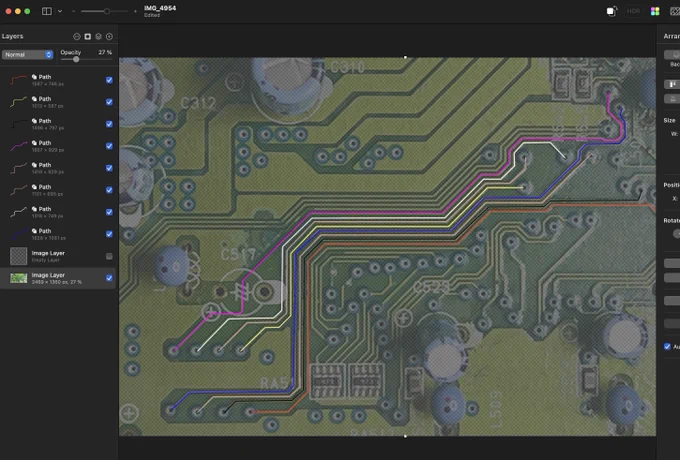
Task: Click the IMG_4954 document title
Action: 160,8
